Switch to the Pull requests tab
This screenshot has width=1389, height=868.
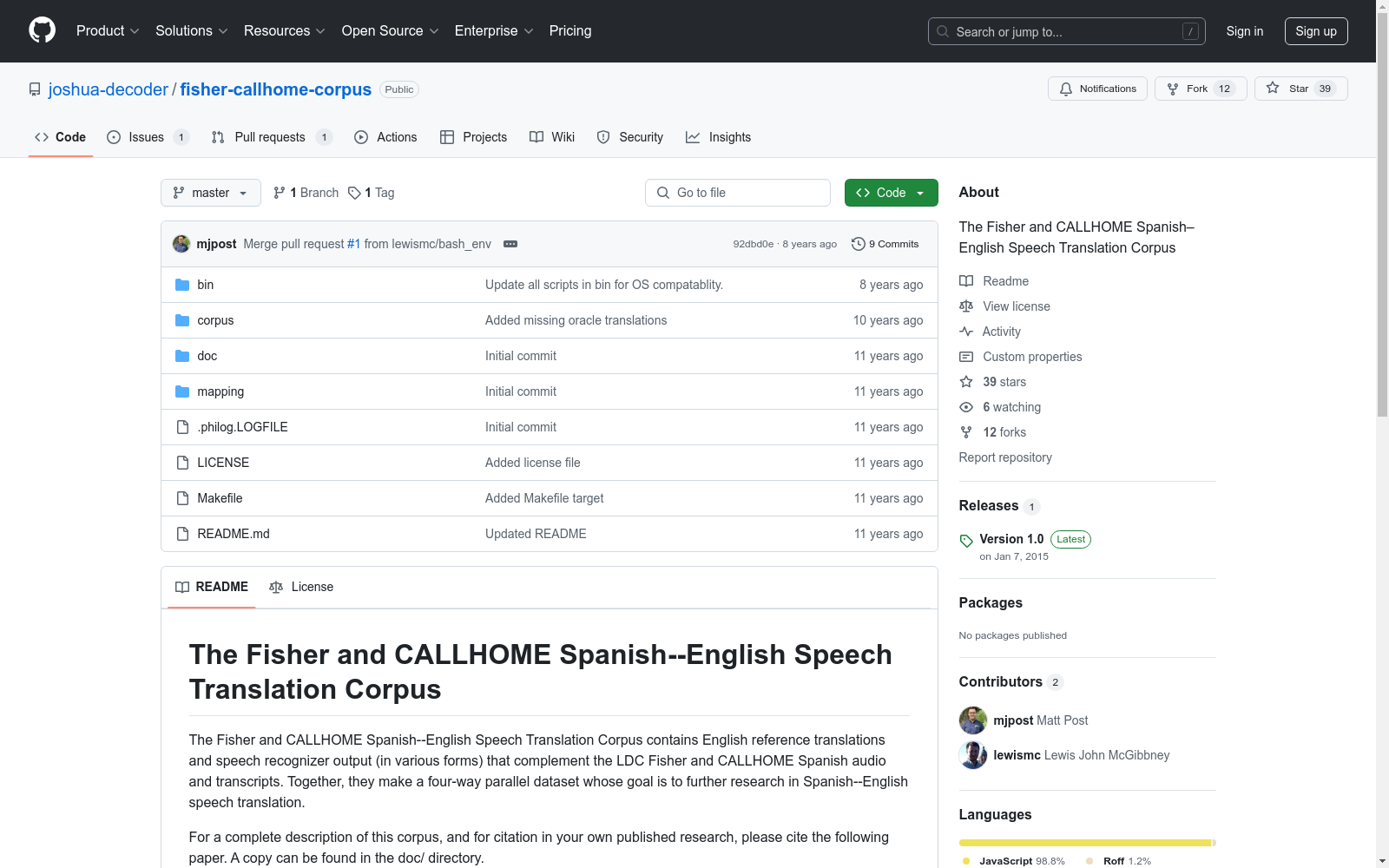click(272, 137)
